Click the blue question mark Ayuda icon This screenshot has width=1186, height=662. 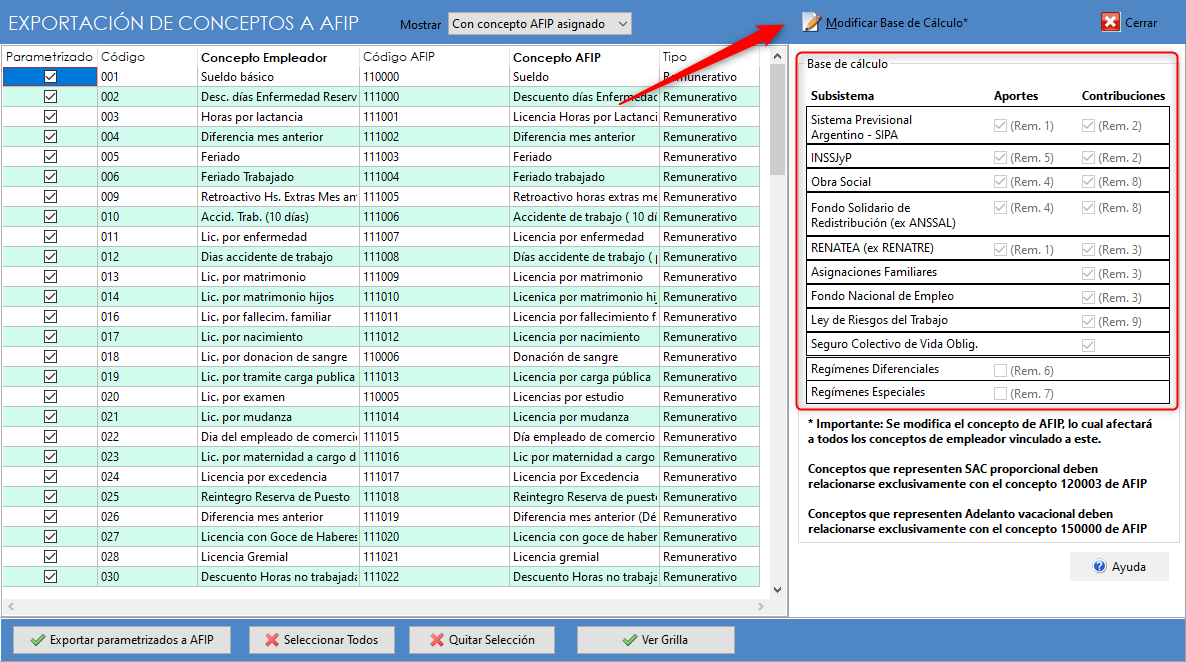(x=1100, y=567)
